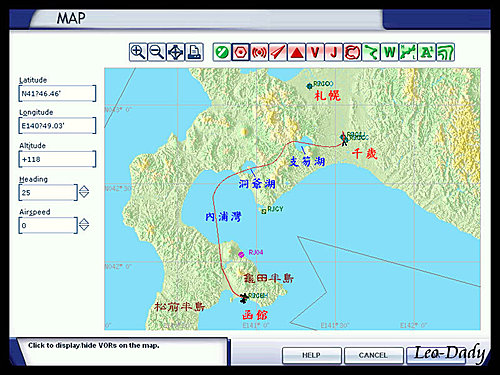Image resolution: width=500 pixels, height=375 pixels.
Task: Decrease Airspeed with the down arrow
Action: pos(84,228)
